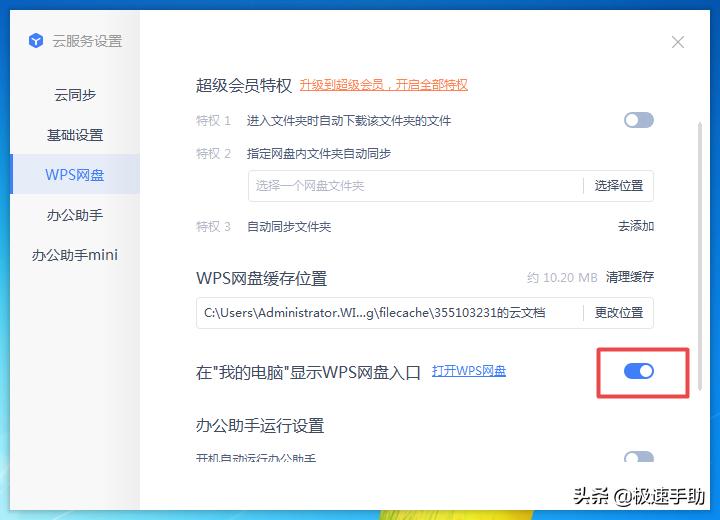The width and height of the screenshot is (720, 520).
Task: Click the vertical scrollbar of settings panel
Action: click(700, 256)
